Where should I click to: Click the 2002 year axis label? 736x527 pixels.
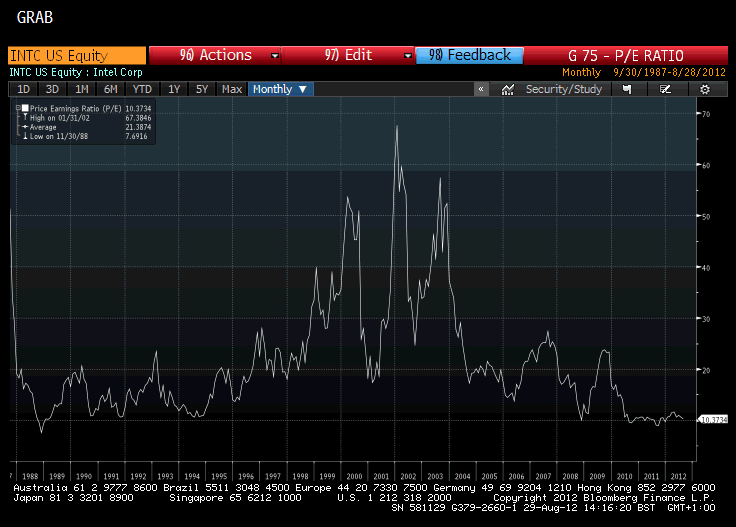click(x=408, y=476)
